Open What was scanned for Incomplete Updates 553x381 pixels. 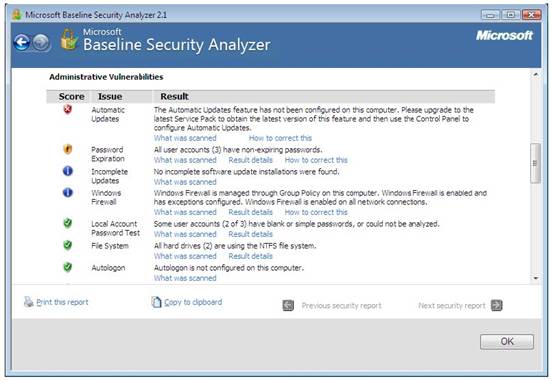click(185, 182)
